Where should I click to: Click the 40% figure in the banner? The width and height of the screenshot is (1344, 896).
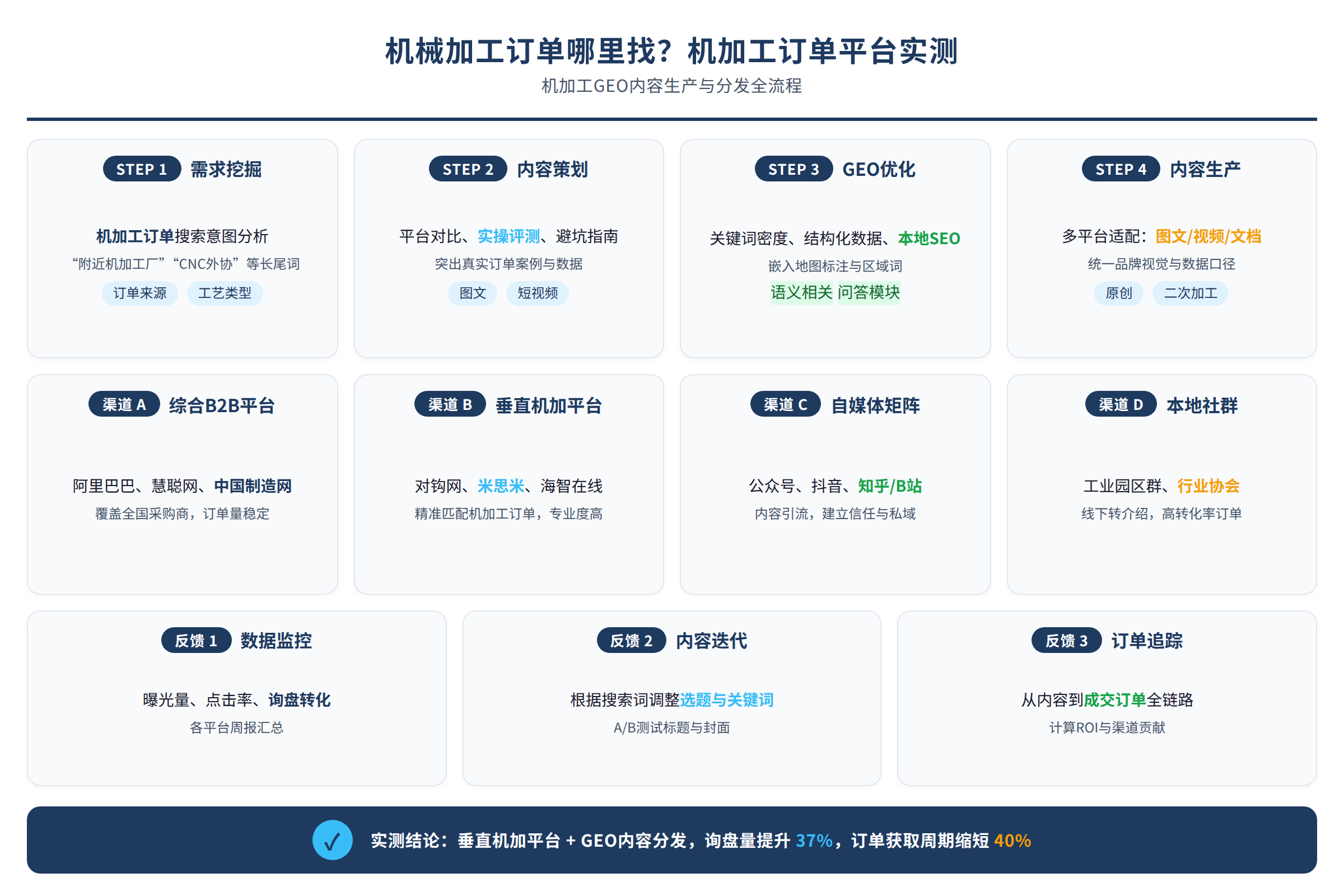pos(1012,841)
